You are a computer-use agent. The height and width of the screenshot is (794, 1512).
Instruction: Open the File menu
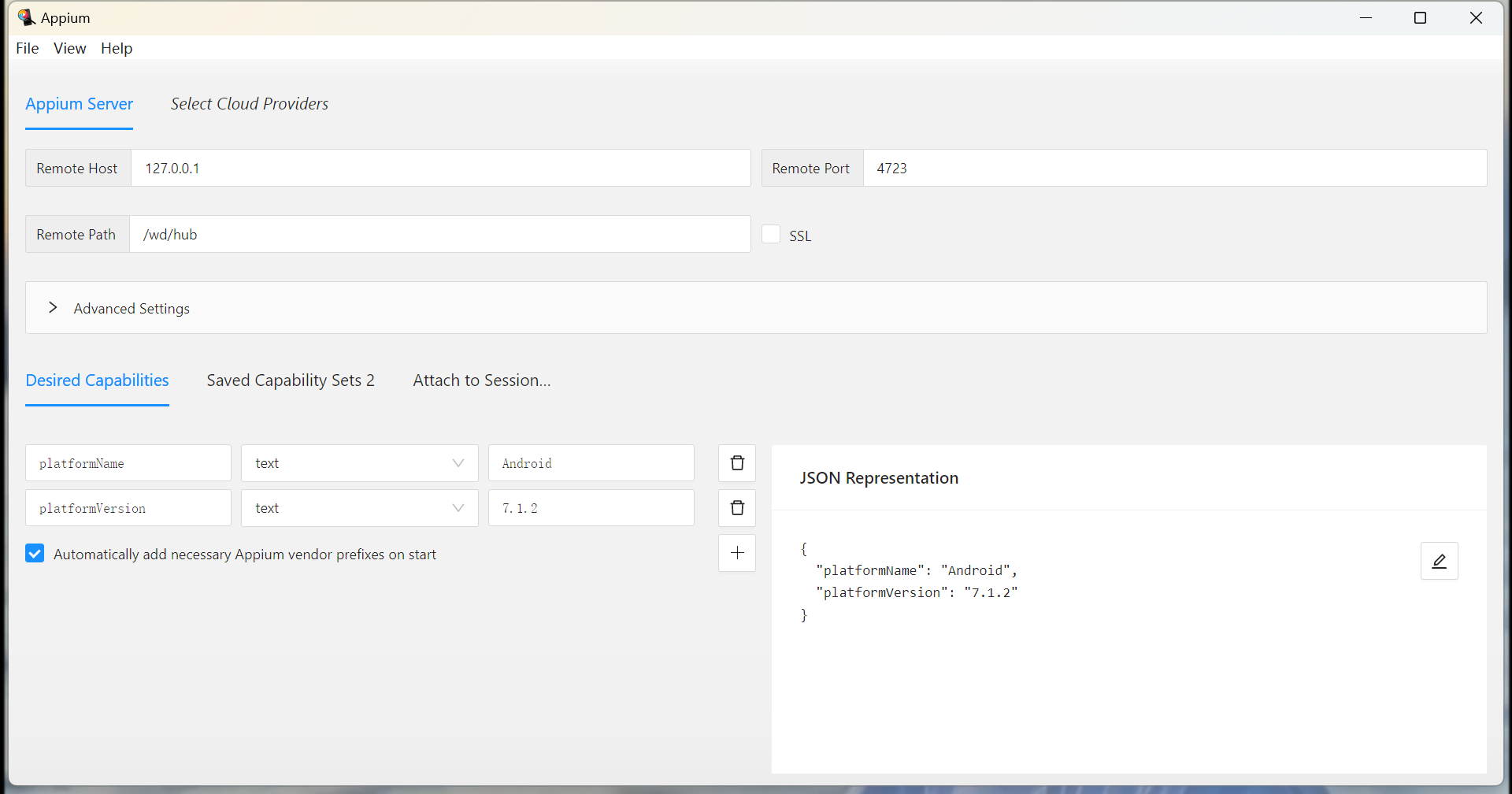pyautogui.click(x=28, y=48)
